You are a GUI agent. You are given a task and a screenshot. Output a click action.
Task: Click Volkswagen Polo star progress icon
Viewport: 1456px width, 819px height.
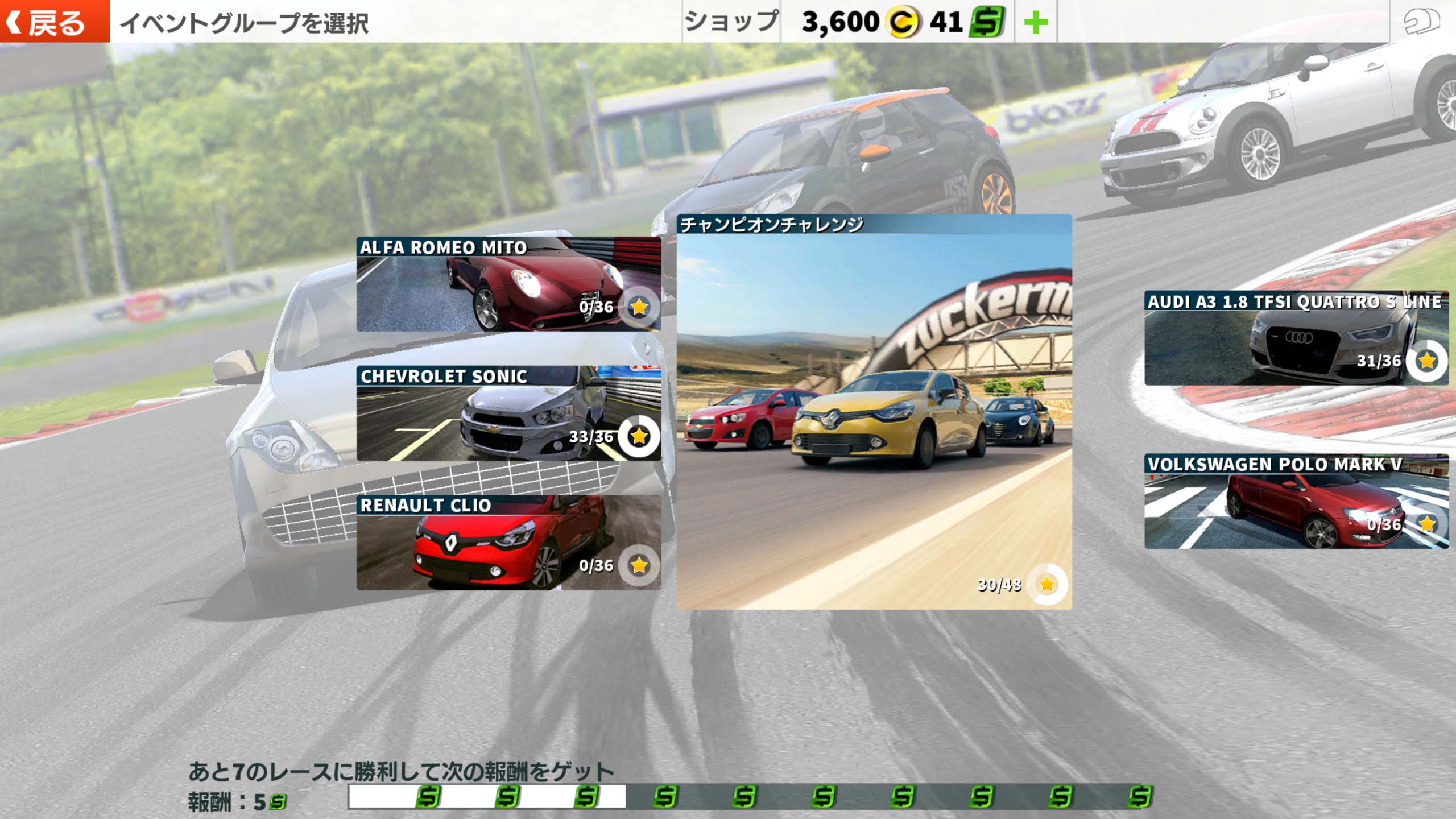[x=1427, y=524]
